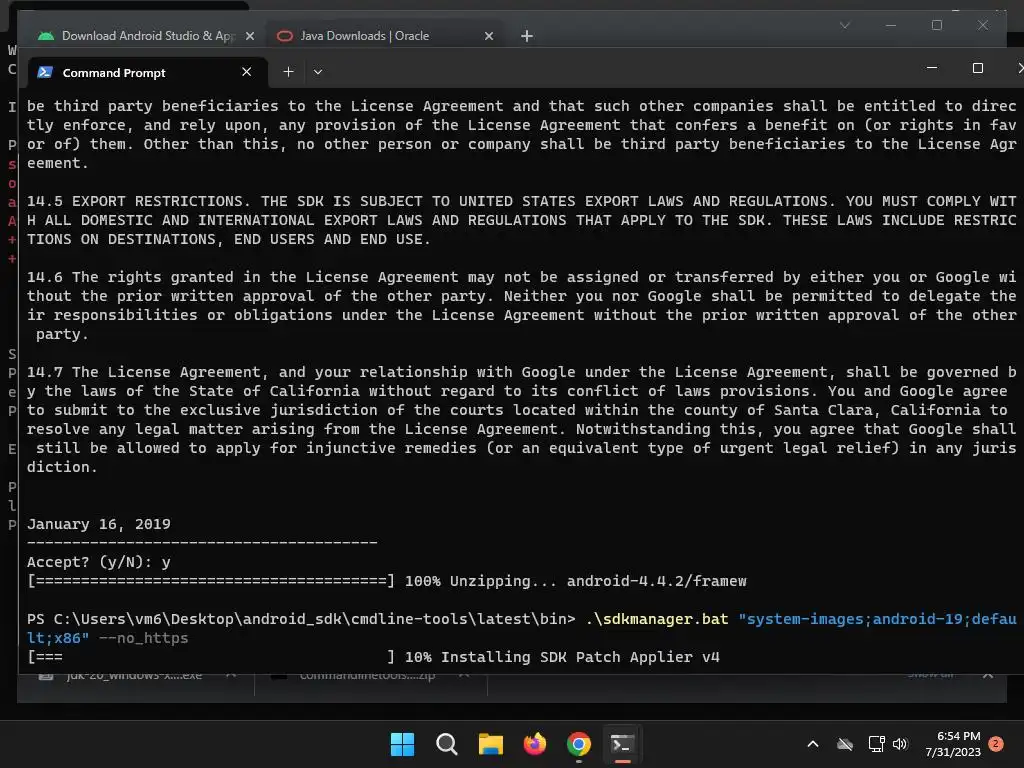
Task: Maximize the browser window
Action: point(936,25)
